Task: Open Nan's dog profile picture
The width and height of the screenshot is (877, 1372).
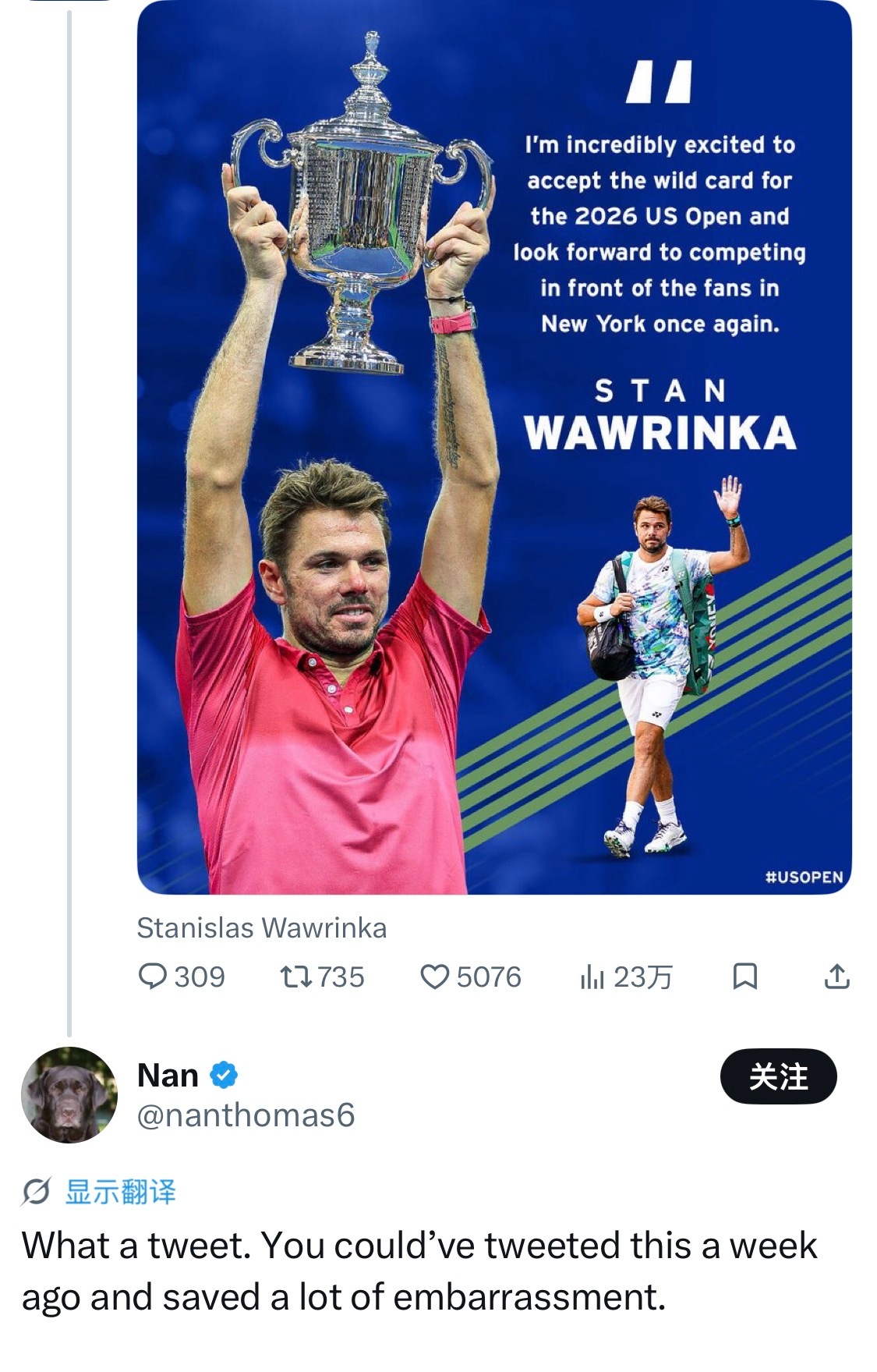Action: 69,1095
